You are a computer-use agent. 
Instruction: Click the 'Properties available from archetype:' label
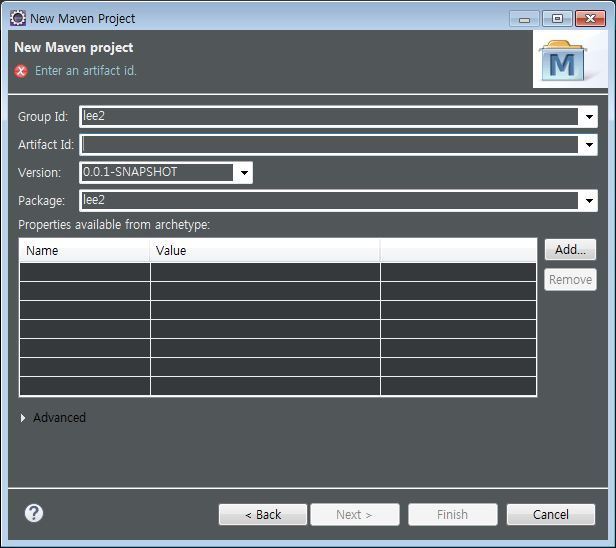(114, 225)
